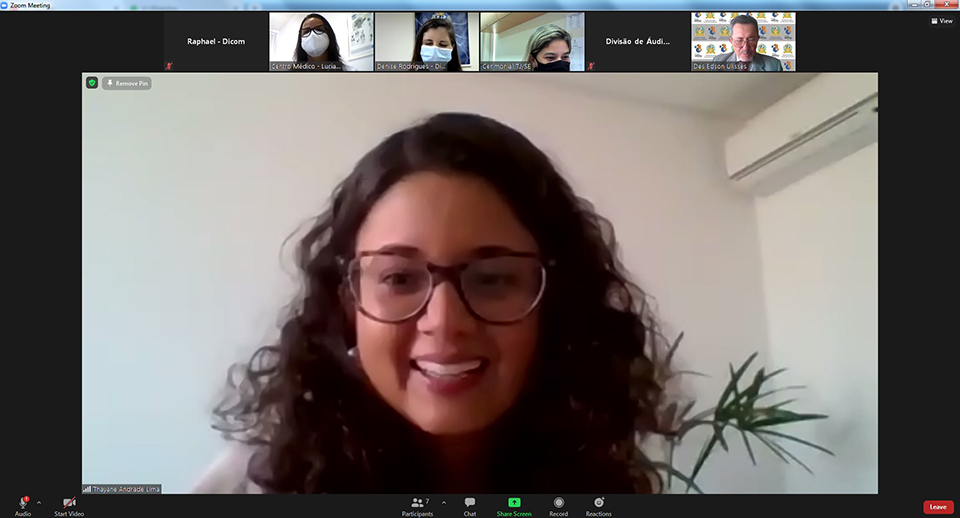The height and width of the screenshot is (518, 960).
Task: Select Raphael - Dicom participant tile
Action: (215, 42)
